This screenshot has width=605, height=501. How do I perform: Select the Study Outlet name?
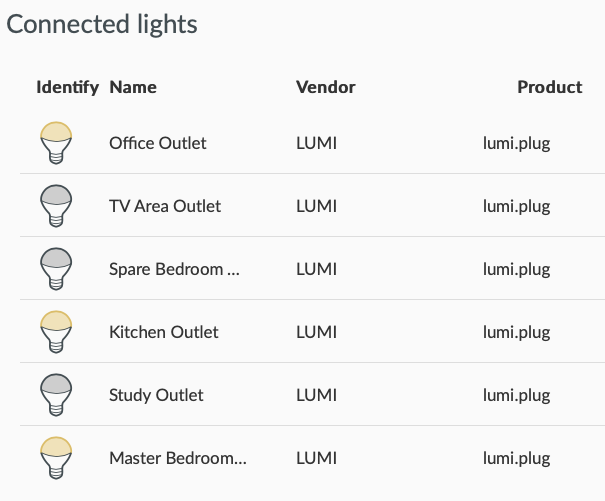point(156,395)
